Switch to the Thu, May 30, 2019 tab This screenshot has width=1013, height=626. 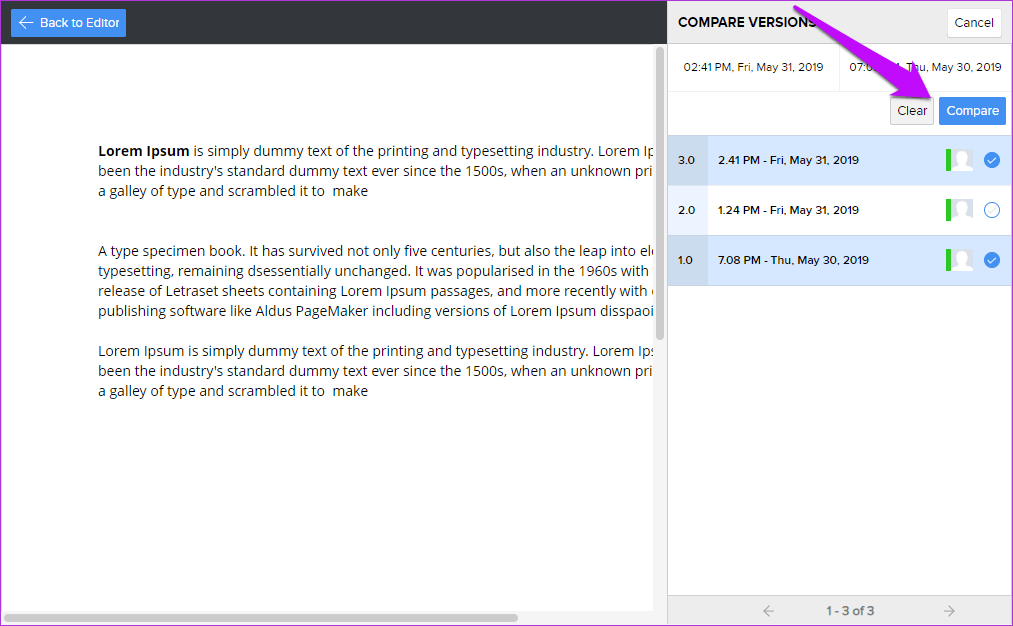[925, 68]
